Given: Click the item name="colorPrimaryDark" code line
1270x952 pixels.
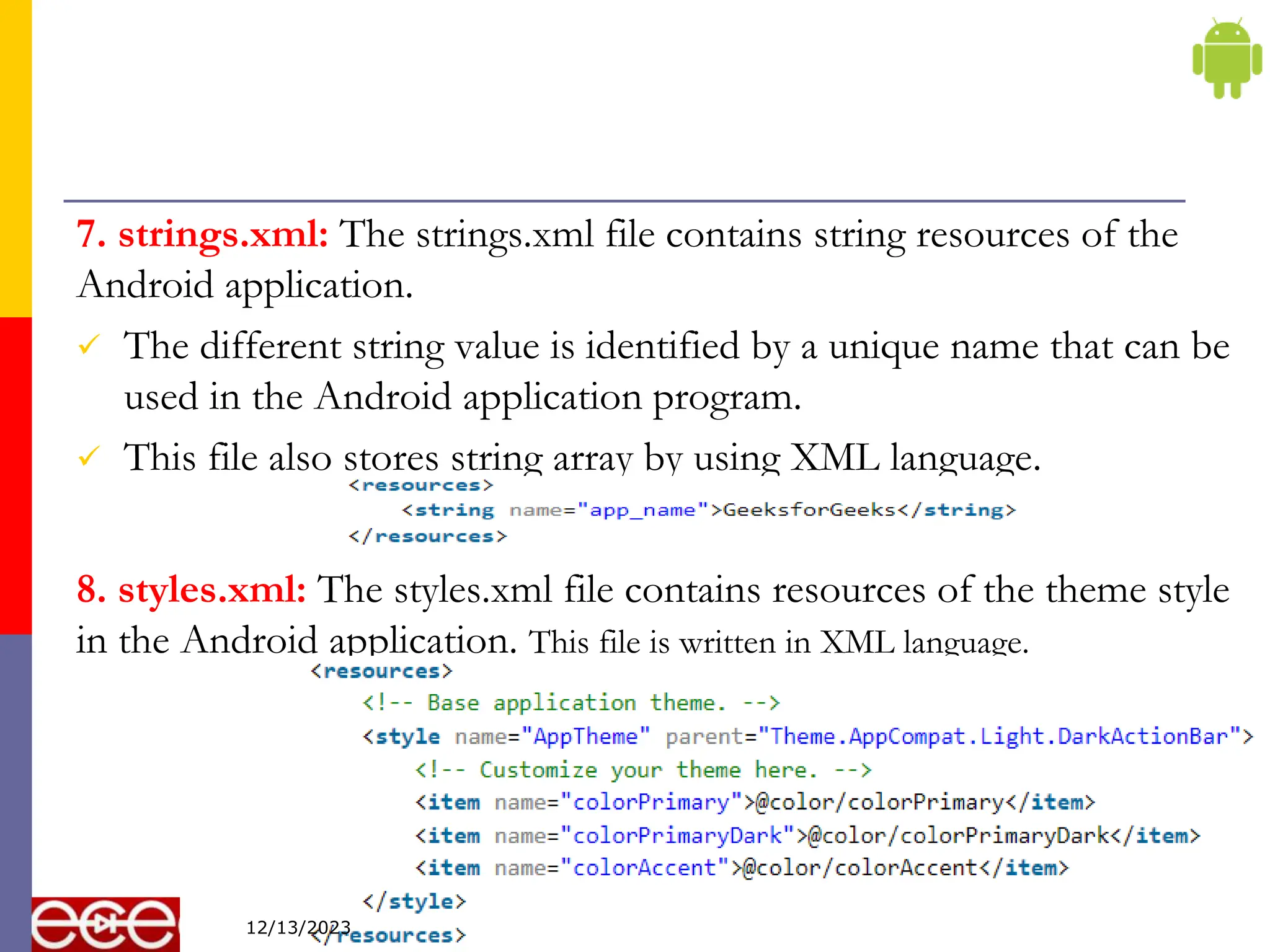Looking at the screenshot, I should 807,835.
